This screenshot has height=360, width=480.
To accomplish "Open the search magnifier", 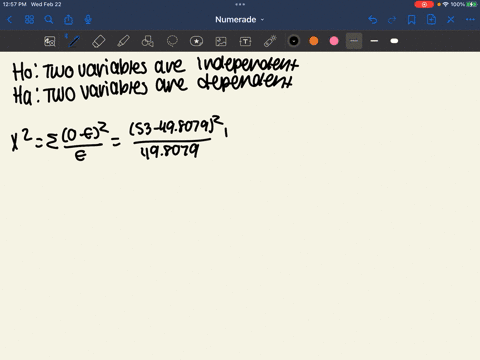I will pos(49,20).
